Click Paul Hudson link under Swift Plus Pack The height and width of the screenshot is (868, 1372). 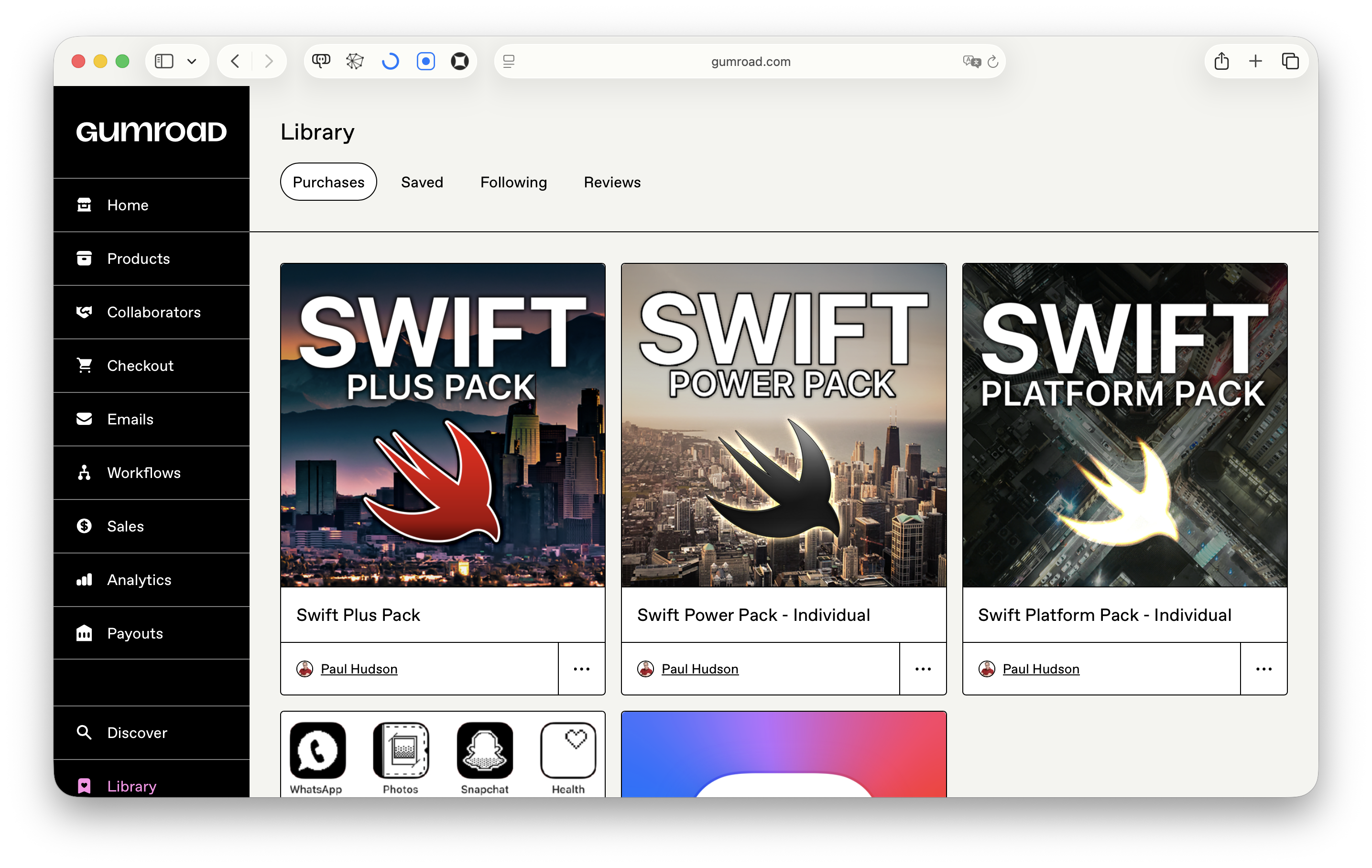(359, 669)
